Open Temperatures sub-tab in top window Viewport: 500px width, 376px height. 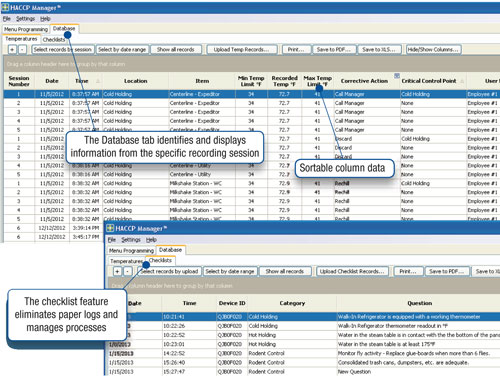21,39
